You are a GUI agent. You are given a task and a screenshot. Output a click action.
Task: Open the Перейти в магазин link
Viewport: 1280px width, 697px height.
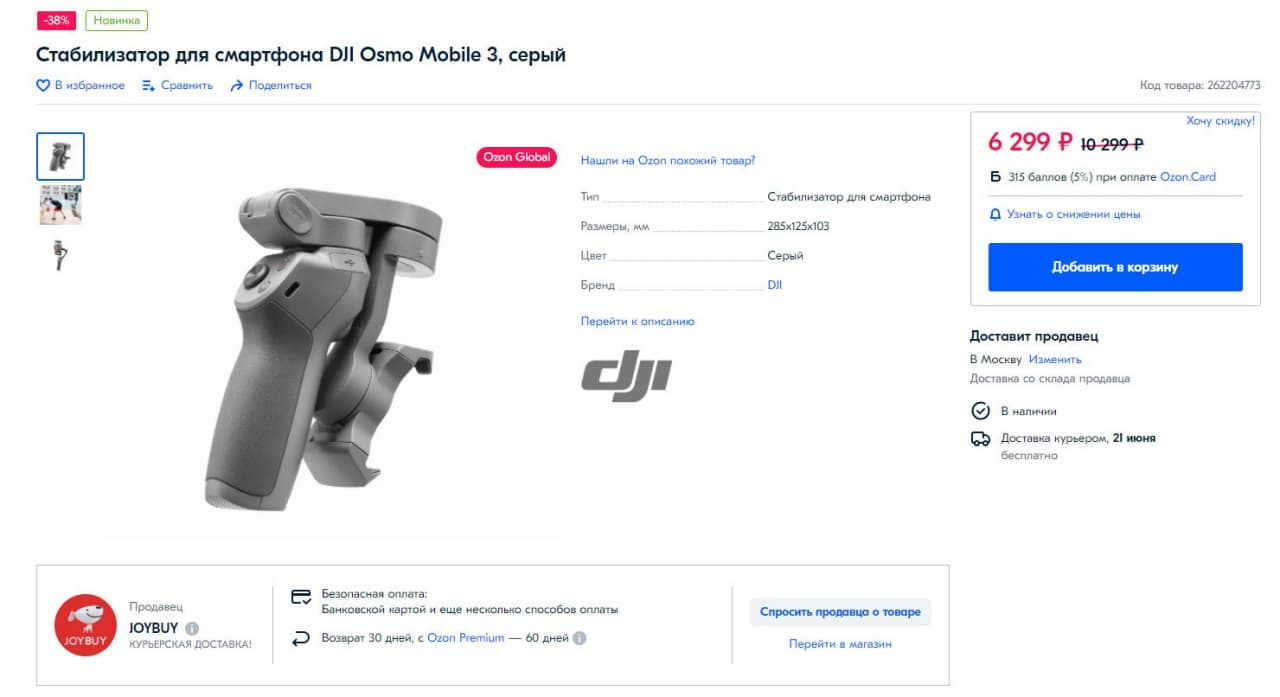coord(840,644)
